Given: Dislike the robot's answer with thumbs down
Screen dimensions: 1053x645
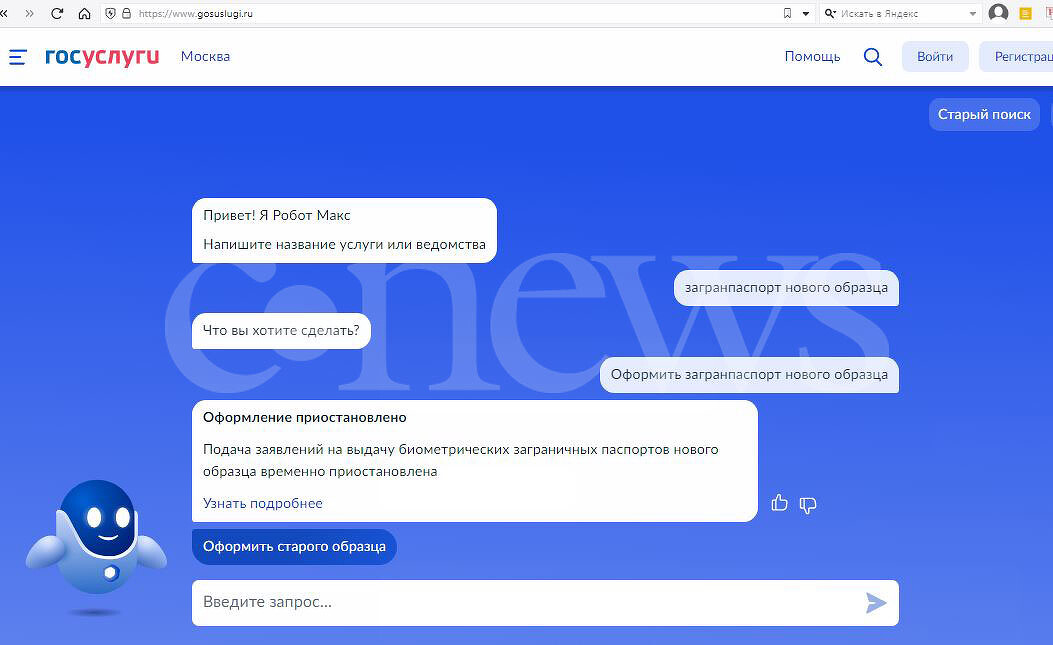Looking at the screenshot, I should [x=808, y=504].
